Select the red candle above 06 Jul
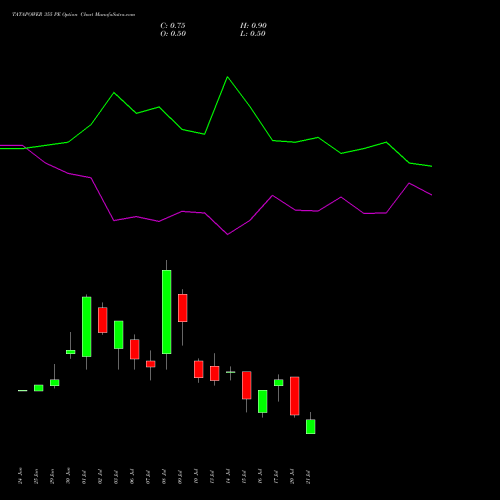Image resolution: width=500 pixels, height=500 pixels. click(x=135, y=349)
